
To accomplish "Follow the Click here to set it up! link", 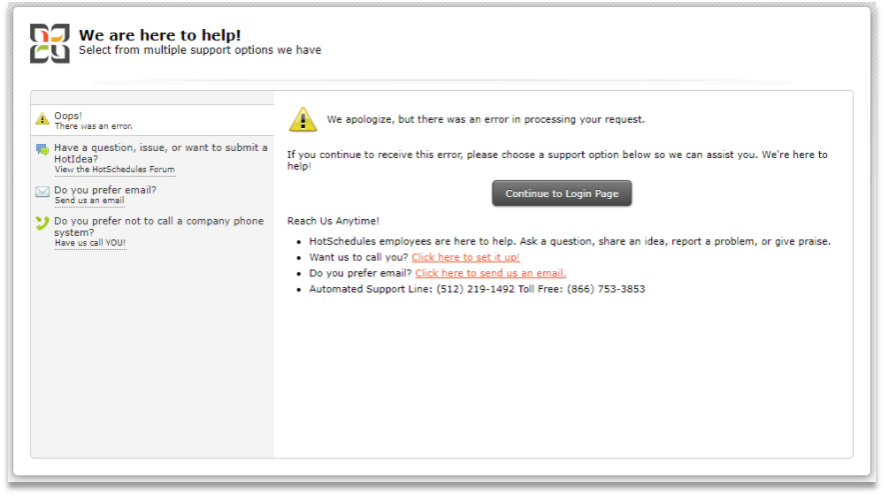I will tap(465, 257).
